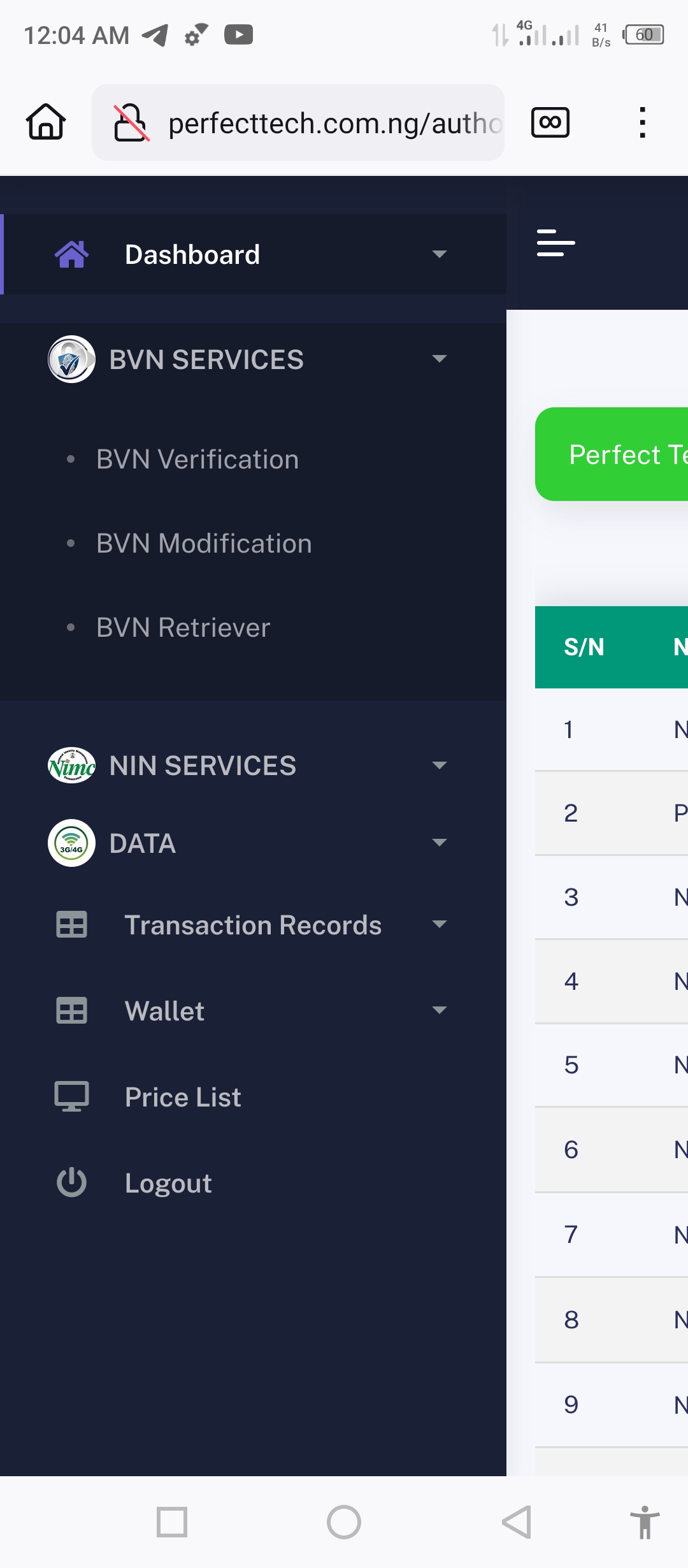Toggle the sidebar with hamburger icon

(555, 243)
